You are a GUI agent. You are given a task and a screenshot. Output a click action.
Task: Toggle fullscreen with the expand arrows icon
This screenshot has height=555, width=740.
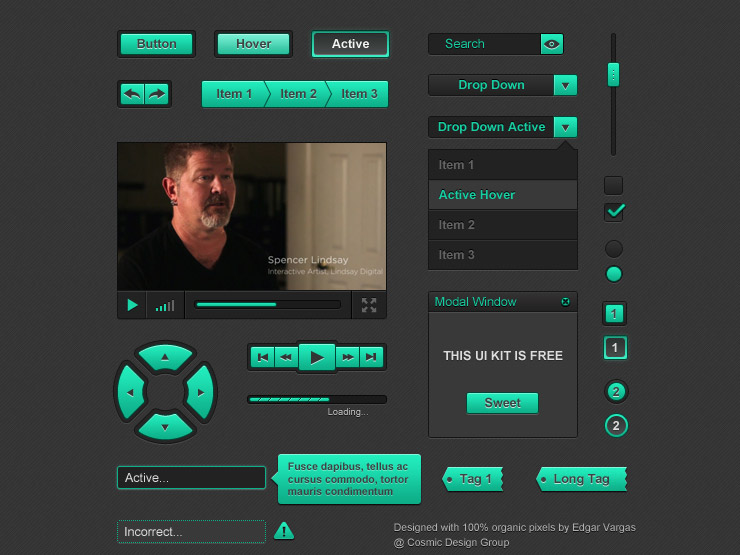(x=369, y=305)
